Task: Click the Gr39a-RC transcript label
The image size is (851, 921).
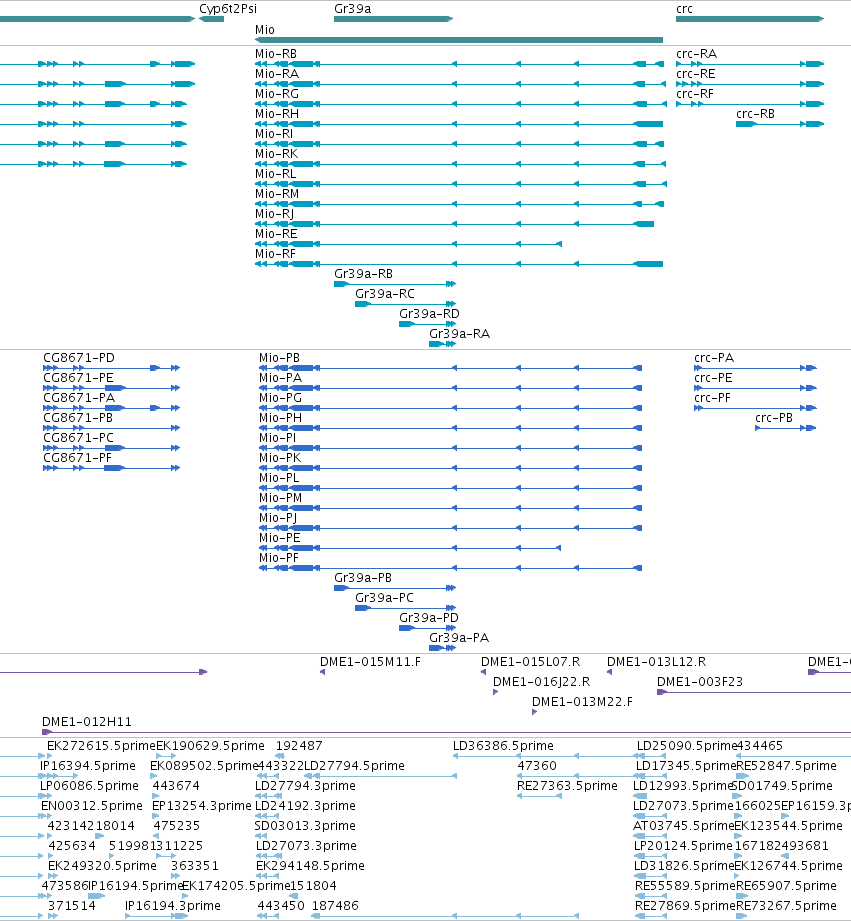Action: 385,294
